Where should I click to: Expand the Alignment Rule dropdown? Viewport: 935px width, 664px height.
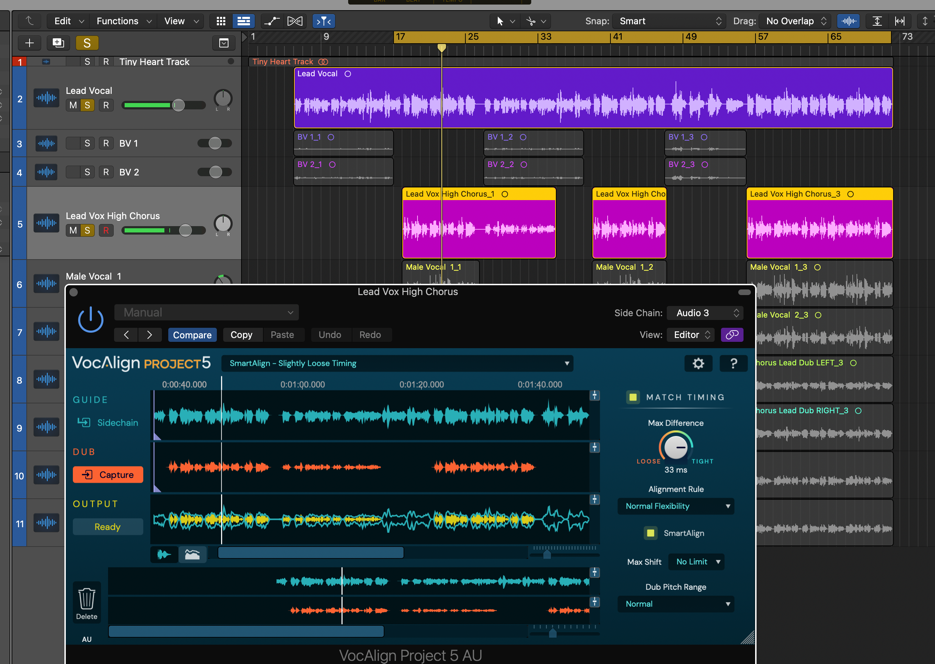point(676,506)
